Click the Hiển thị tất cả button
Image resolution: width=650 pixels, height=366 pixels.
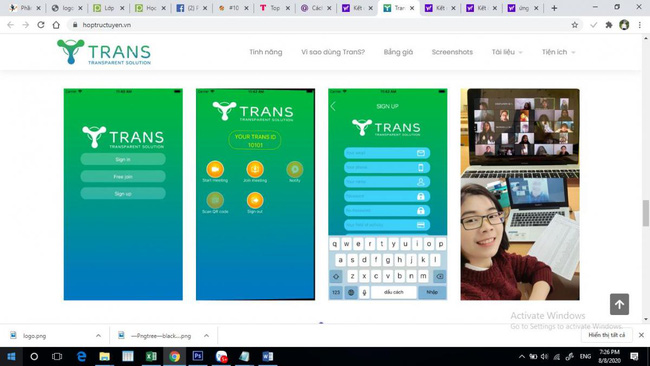(x=606, y=335)
